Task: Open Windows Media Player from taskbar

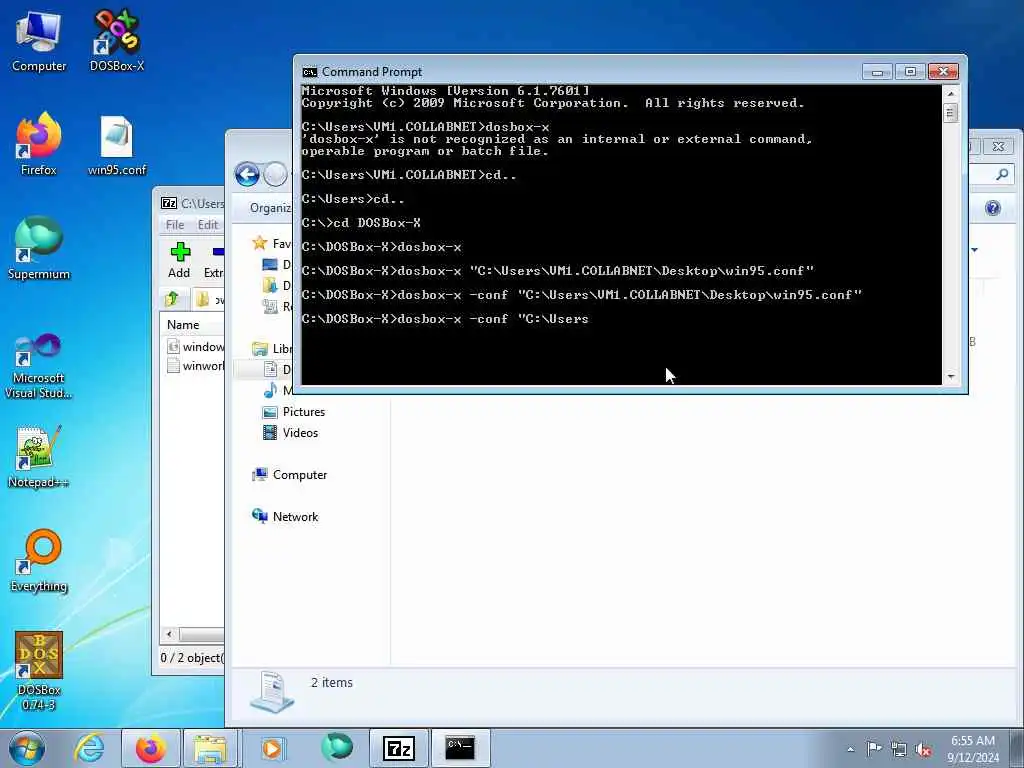Action: pyautogui.click(x=272, y=748)
